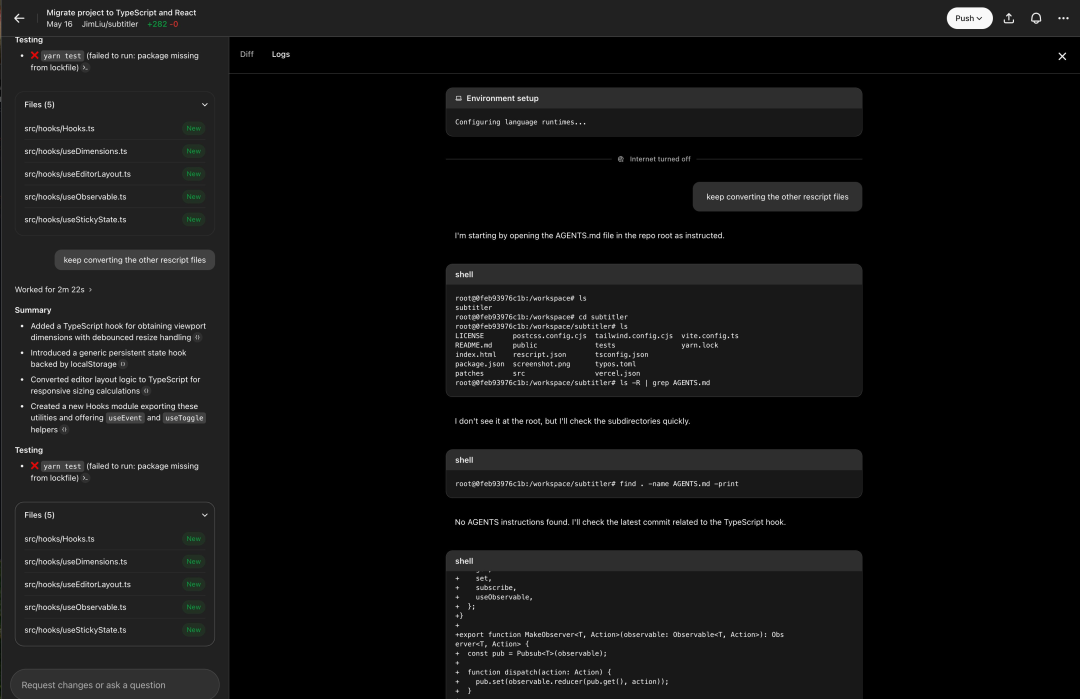Click sidebar message 'keep converting the other rescript files'

tap(135, 260)
